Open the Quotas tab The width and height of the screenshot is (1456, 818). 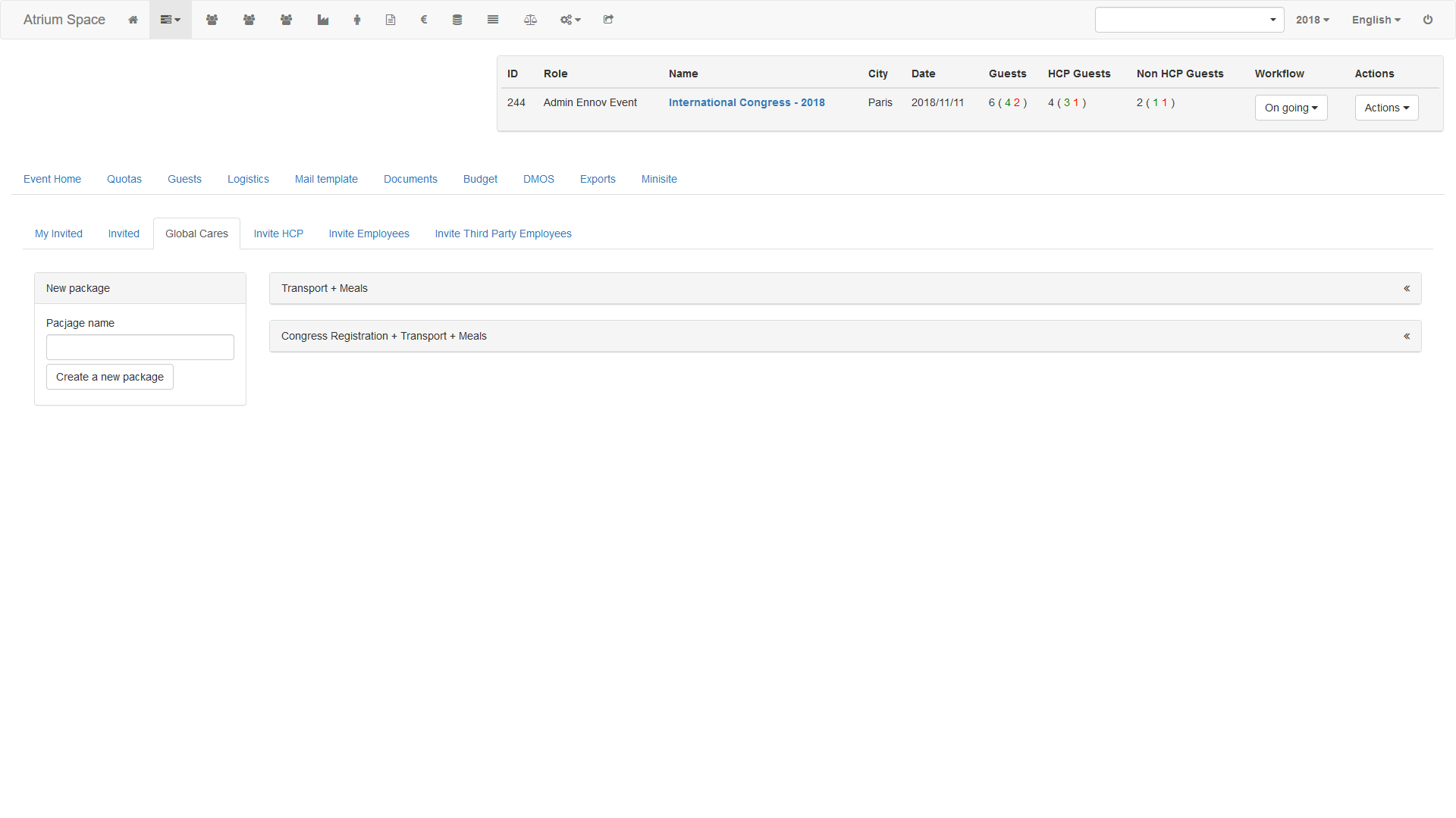click(124, 179)
